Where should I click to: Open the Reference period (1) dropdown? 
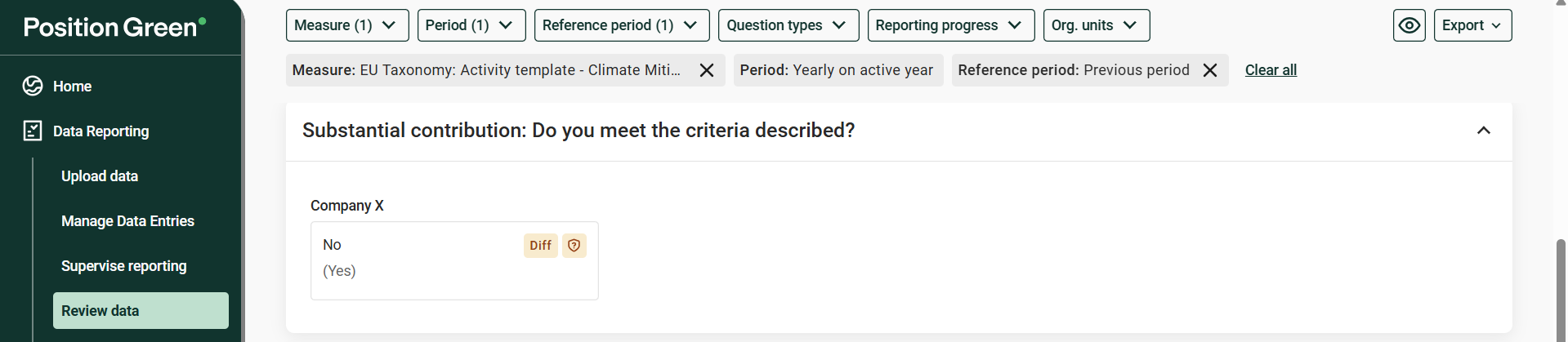[622, 25]
